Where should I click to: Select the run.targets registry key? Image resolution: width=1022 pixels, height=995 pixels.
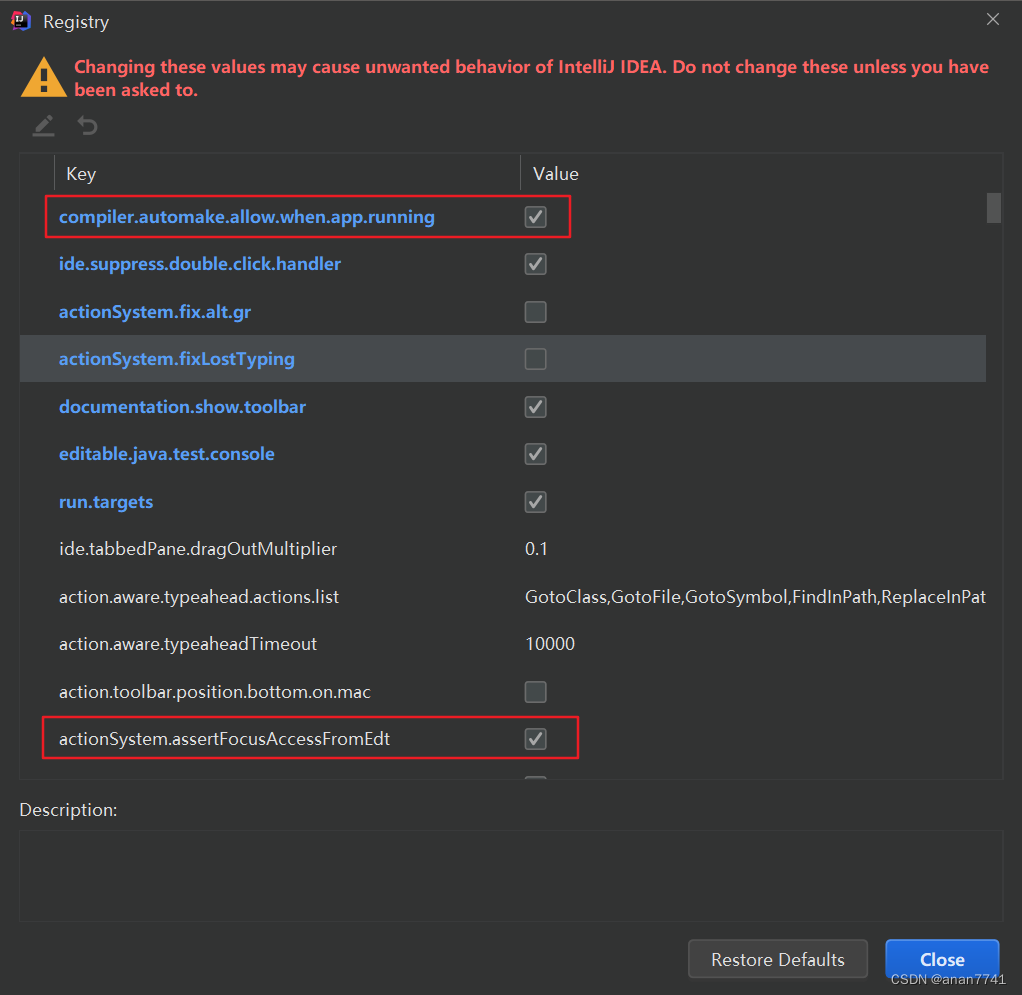tap(106, 502)
